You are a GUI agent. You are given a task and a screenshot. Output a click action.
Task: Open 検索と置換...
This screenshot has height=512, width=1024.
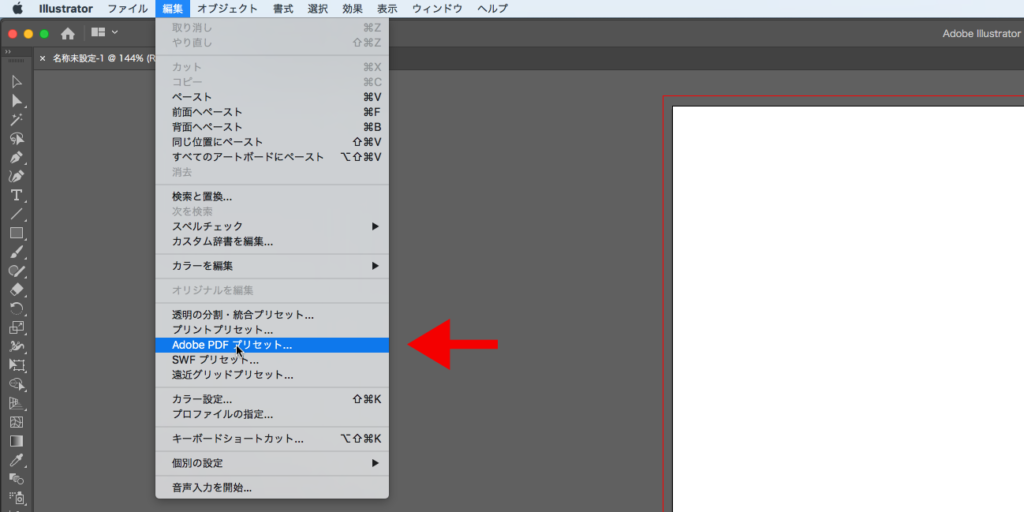coord(272,196)
